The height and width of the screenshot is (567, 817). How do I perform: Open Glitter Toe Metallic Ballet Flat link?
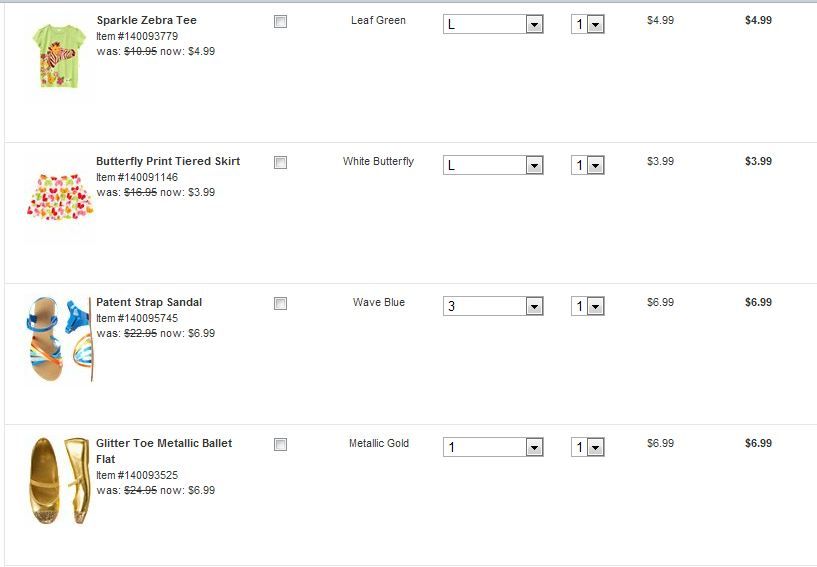164,443
